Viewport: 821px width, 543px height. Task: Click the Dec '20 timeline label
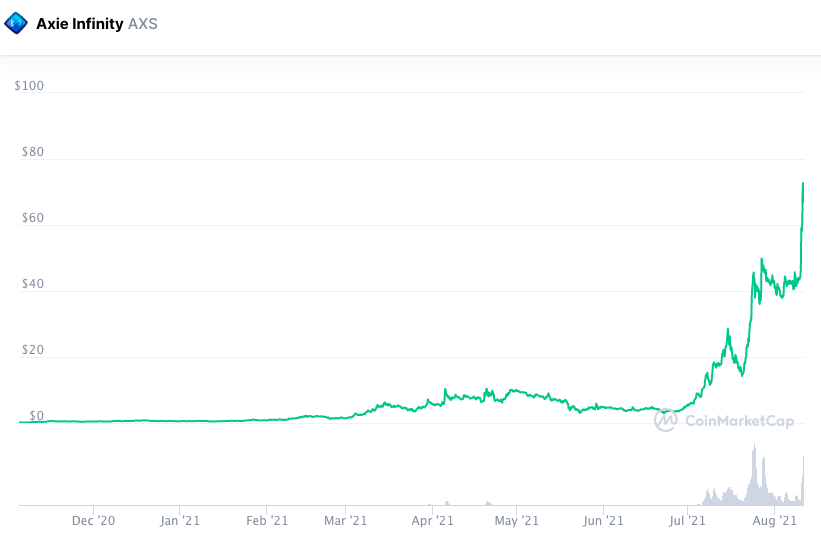pyautogui.click(x=95, y=521)
